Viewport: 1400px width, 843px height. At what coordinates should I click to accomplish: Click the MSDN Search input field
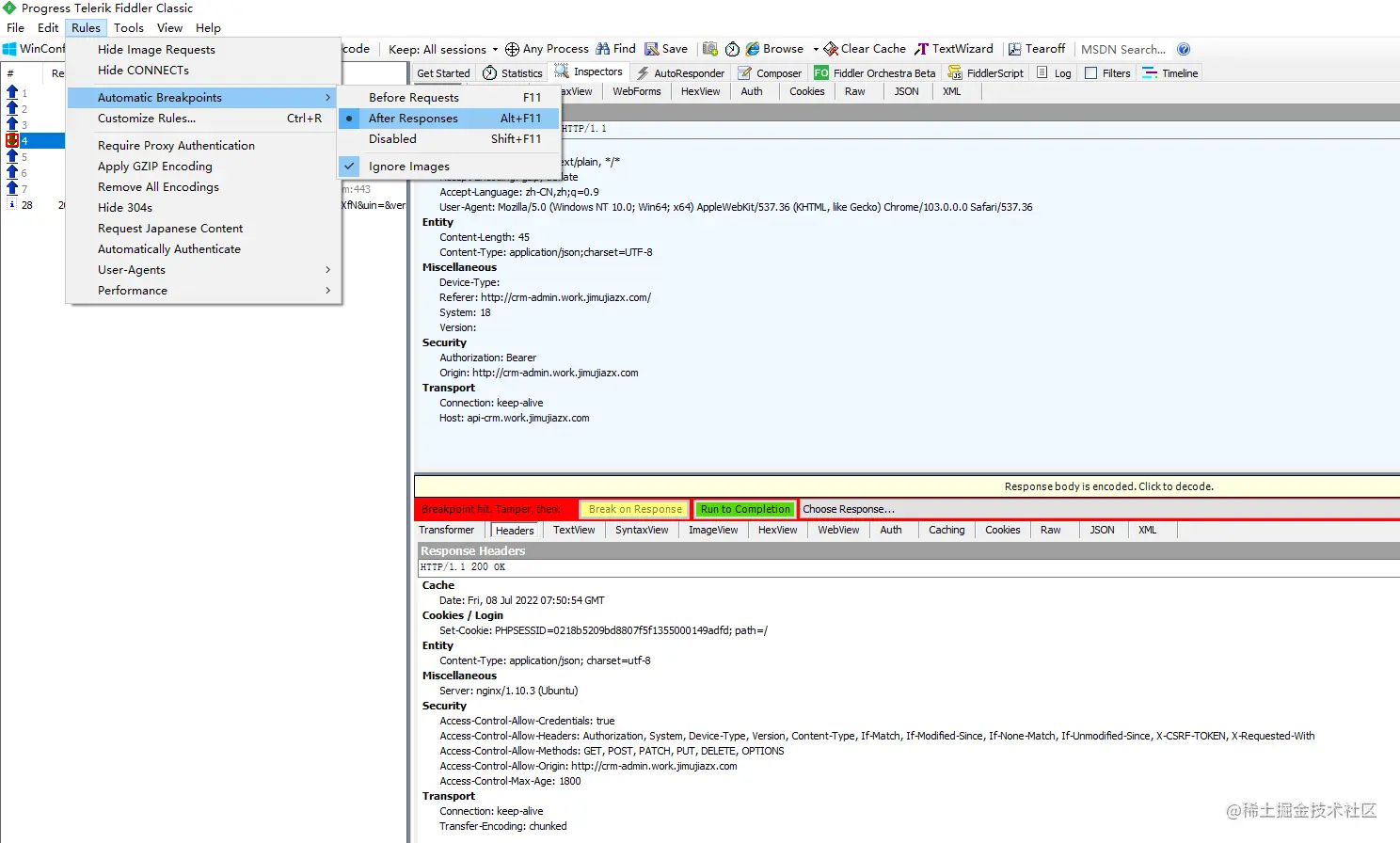point(1124,49)
